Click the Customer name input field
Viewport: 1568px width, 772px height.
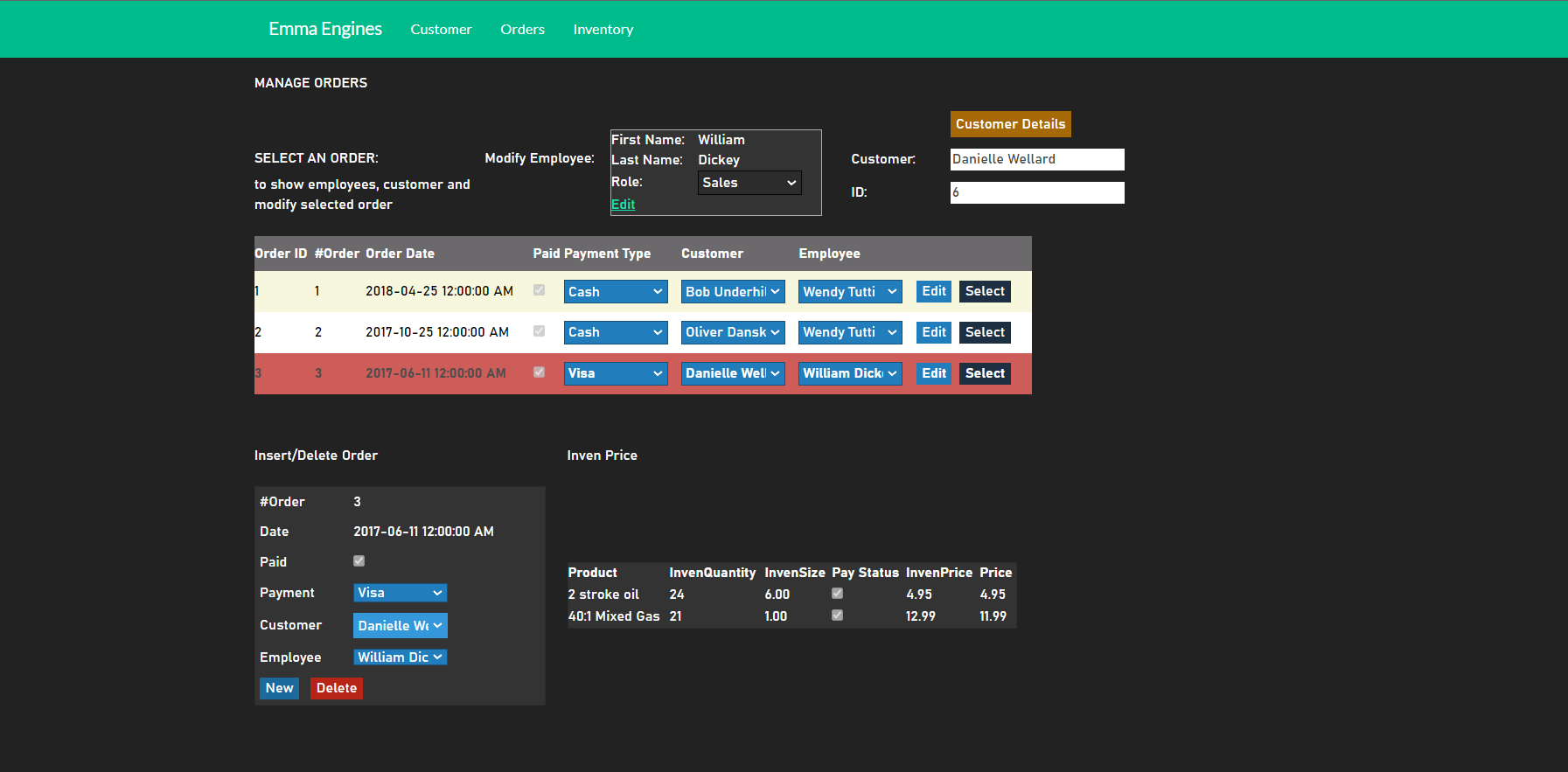(x=1036, y=159)
